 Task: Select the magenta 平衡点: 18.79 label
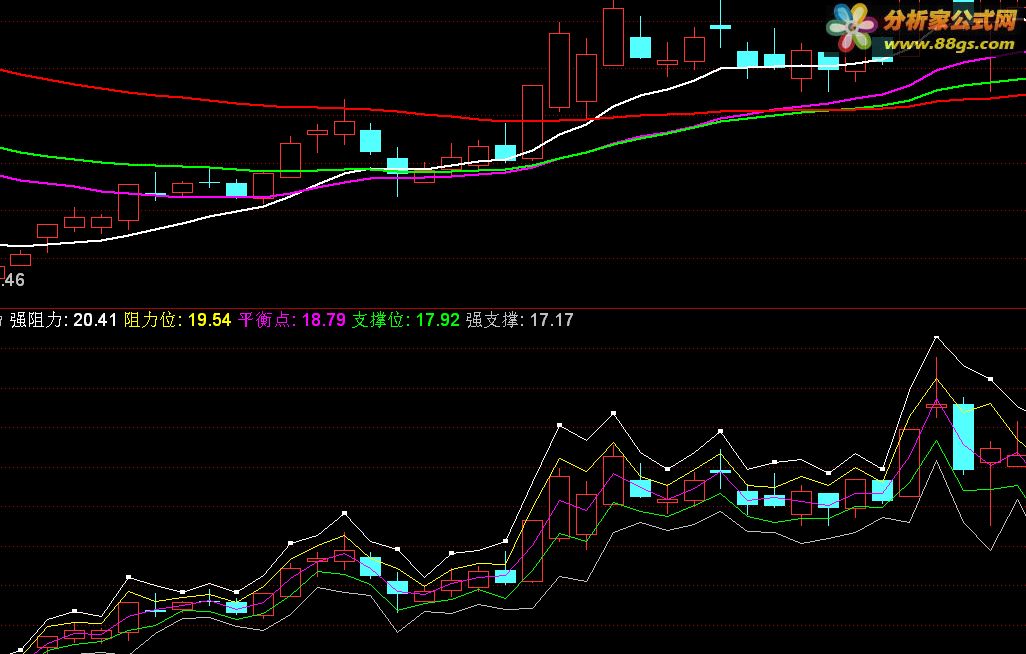click(292, 320)
